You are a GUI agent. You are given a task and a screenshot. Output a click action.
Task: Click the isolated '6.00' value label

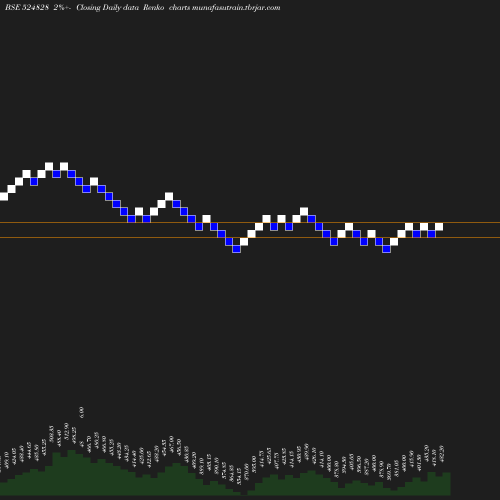tap(82, 412)
